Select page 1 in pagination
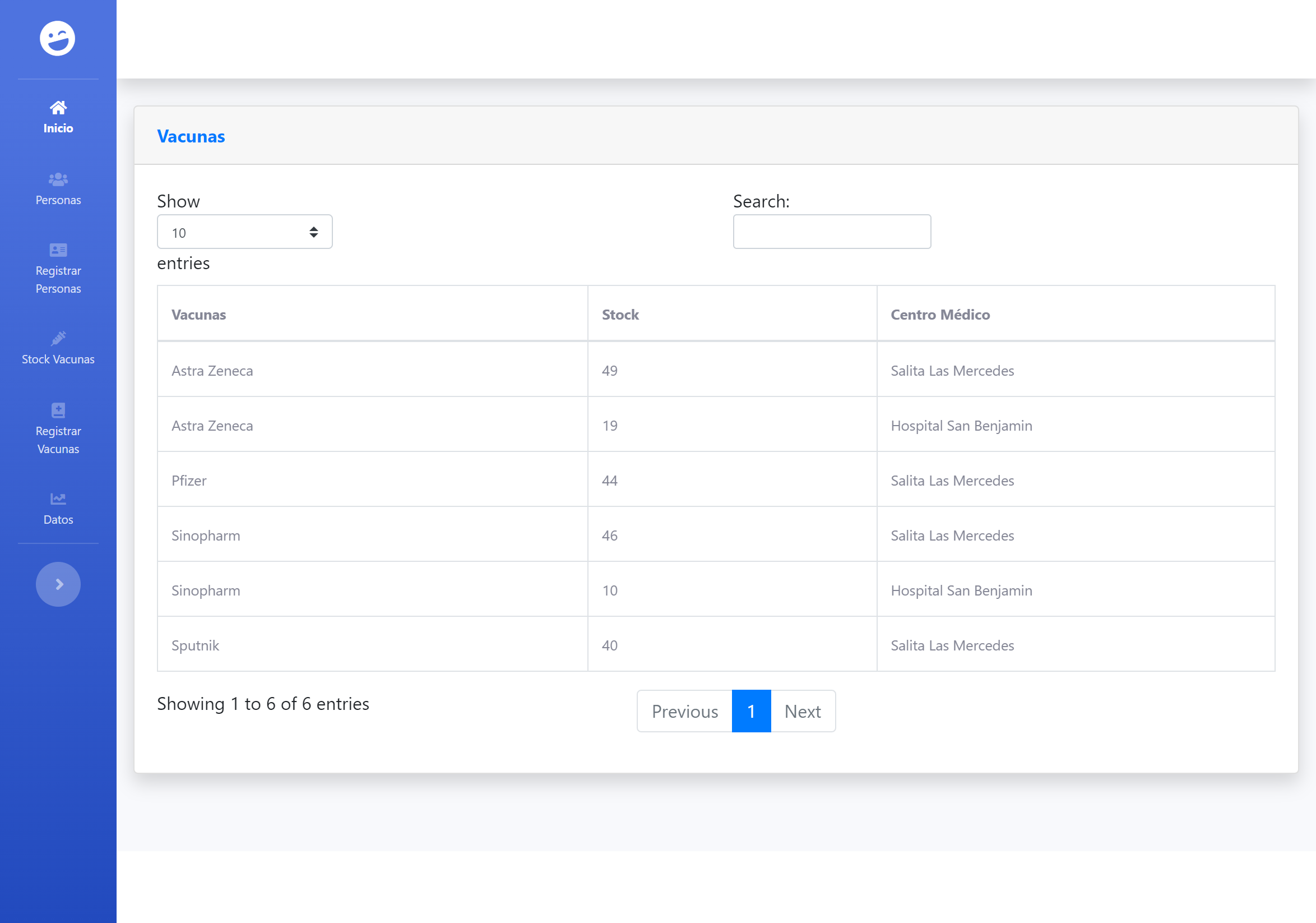The width and height of the screenshot is (1316, 923). (x=751, y=711)
